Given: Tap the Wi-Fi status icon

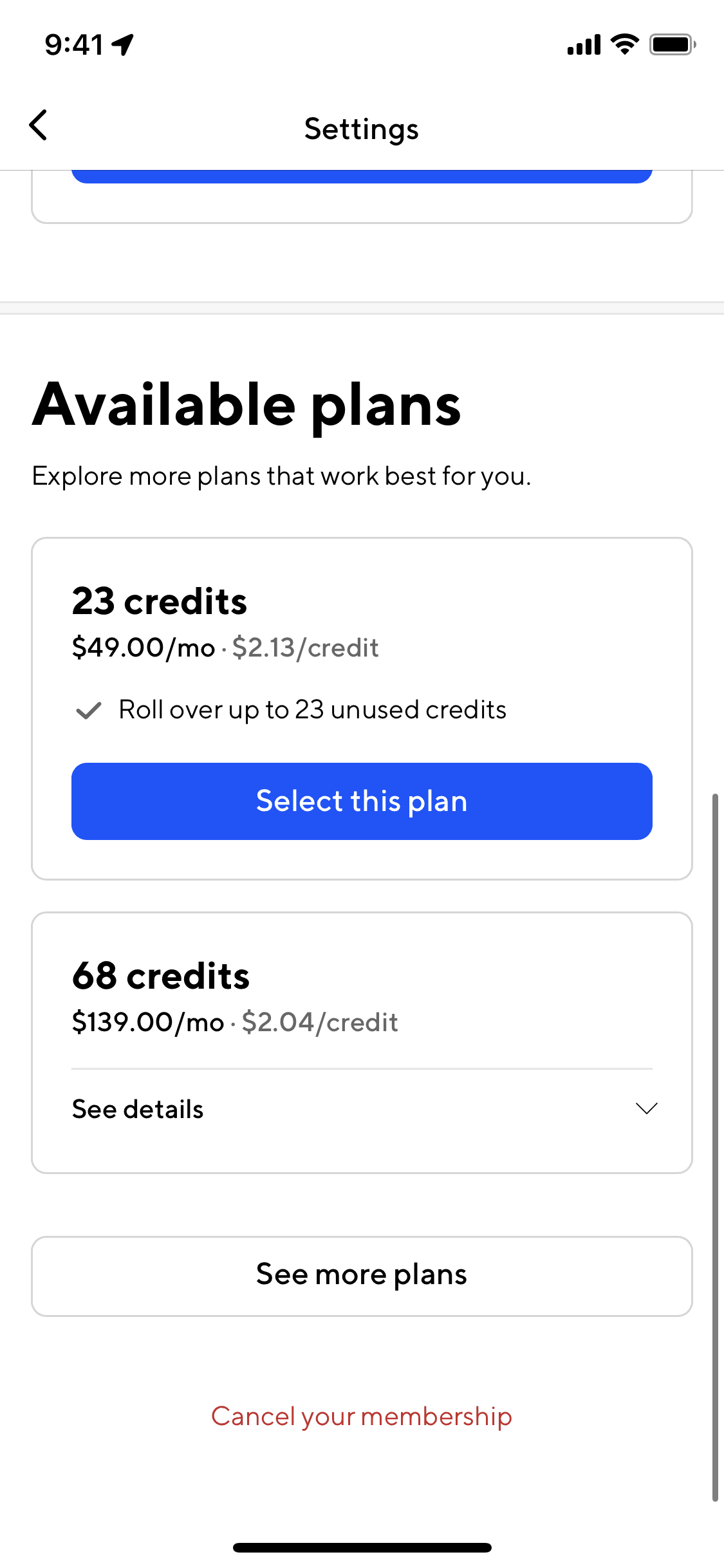Looking at the screenshot, I should click(x=624, y=44).
